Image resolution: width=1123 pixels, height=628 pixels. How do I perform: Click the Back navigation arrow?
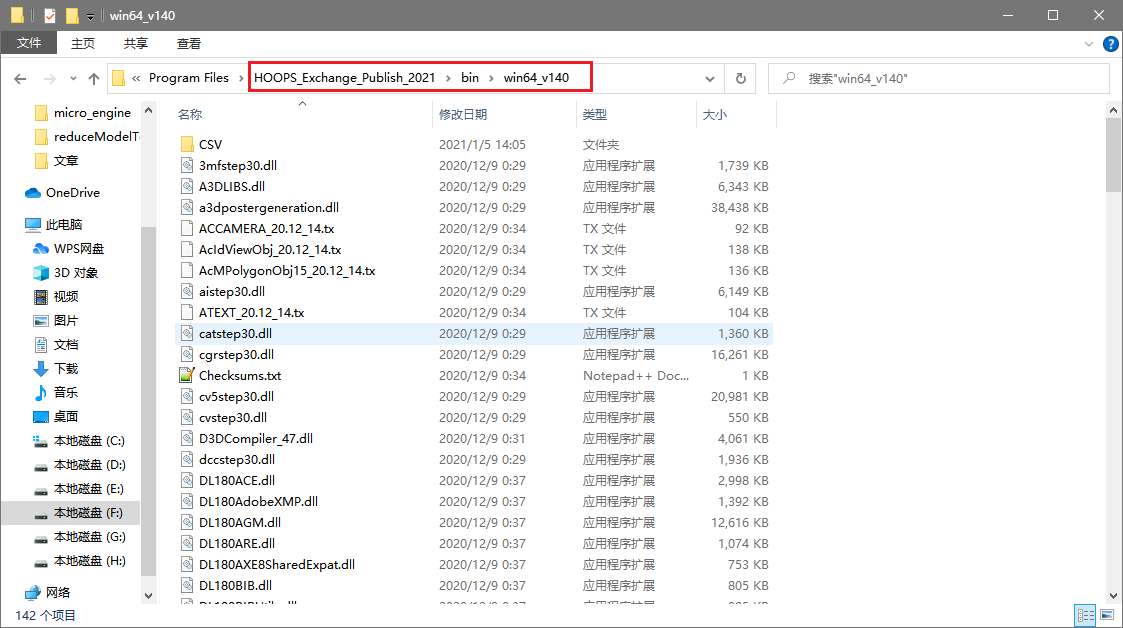point(20,79)
